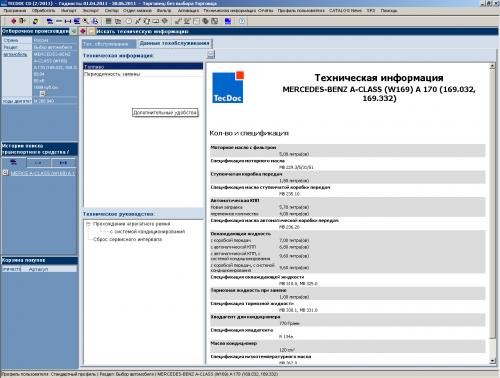500x378 pixels.
Task: Open MERCE A-CLASS (W169) history link
Action: [43, 173]
